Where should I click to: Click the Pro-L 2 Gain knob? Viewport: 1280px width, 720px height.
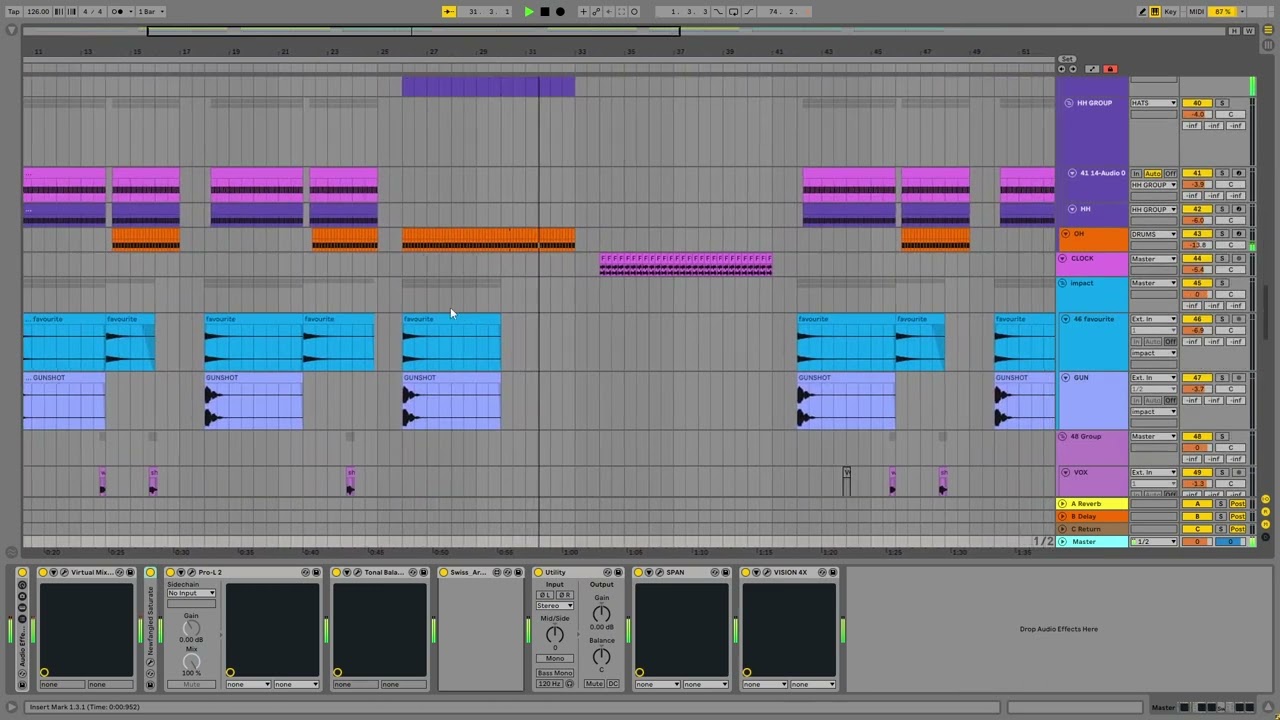[191, 628]
